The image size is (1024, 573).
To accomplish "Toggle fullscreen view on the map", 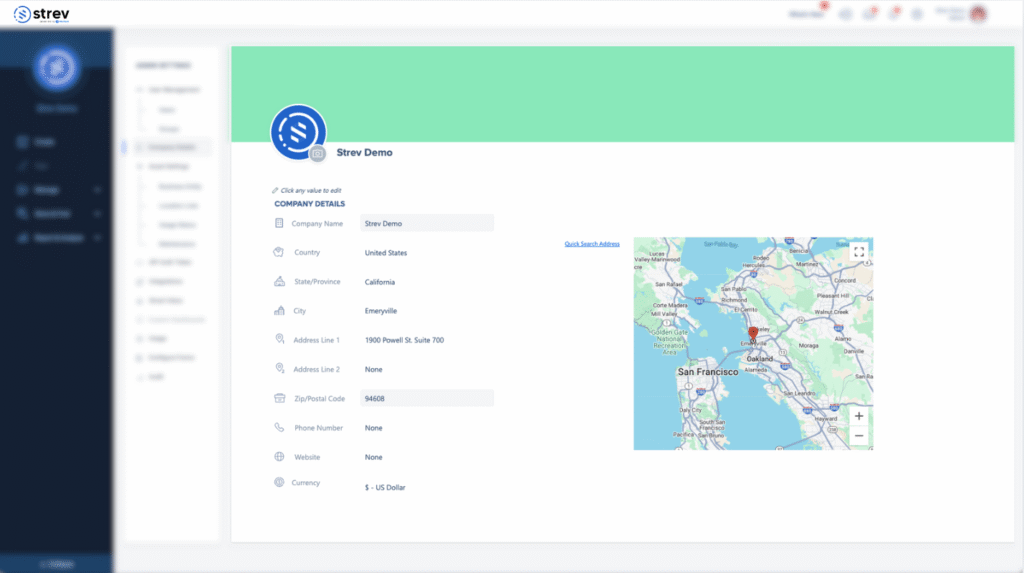I will (x=859, y=252).
